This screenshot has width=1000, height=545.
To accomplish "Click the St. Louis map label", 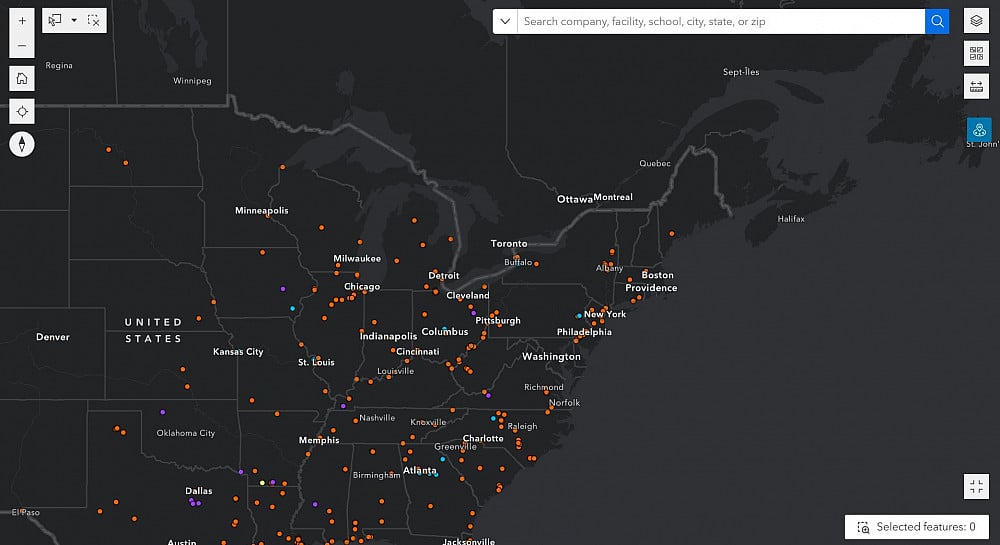I will point(316,362).
